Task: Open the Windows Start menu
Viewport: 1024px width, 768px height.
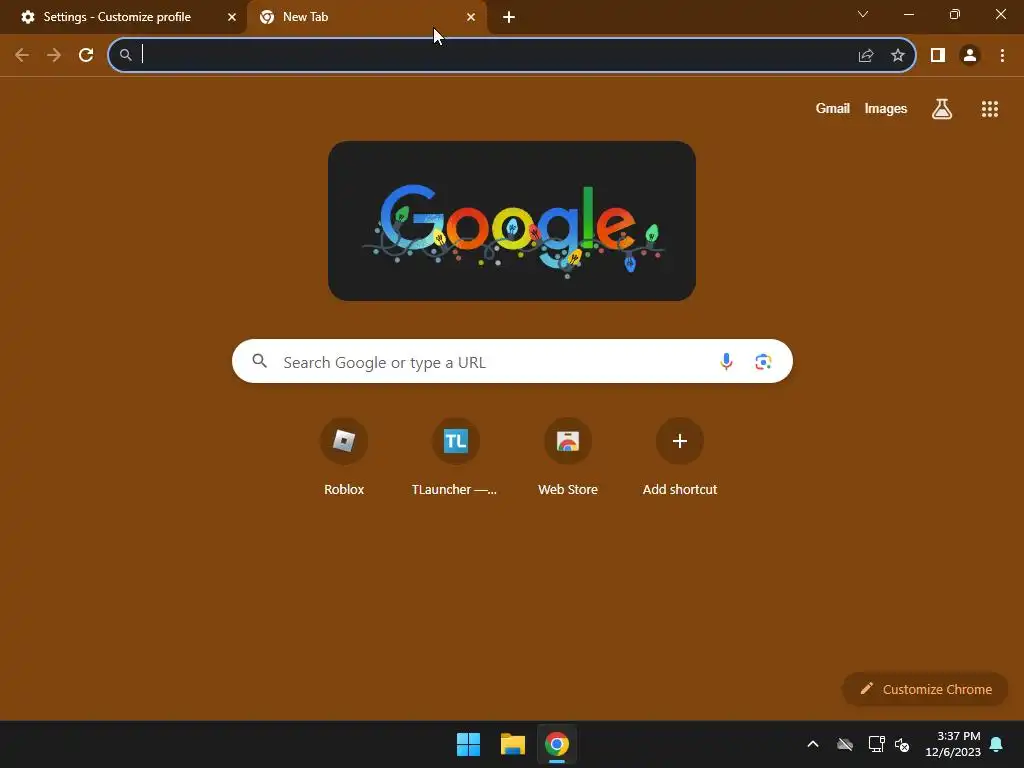Action: click(x=468, y=744)
